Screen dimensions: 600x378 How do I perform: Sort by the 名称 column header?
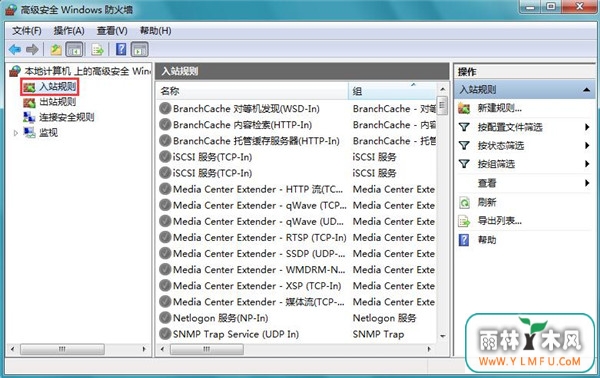pos(252,91)
